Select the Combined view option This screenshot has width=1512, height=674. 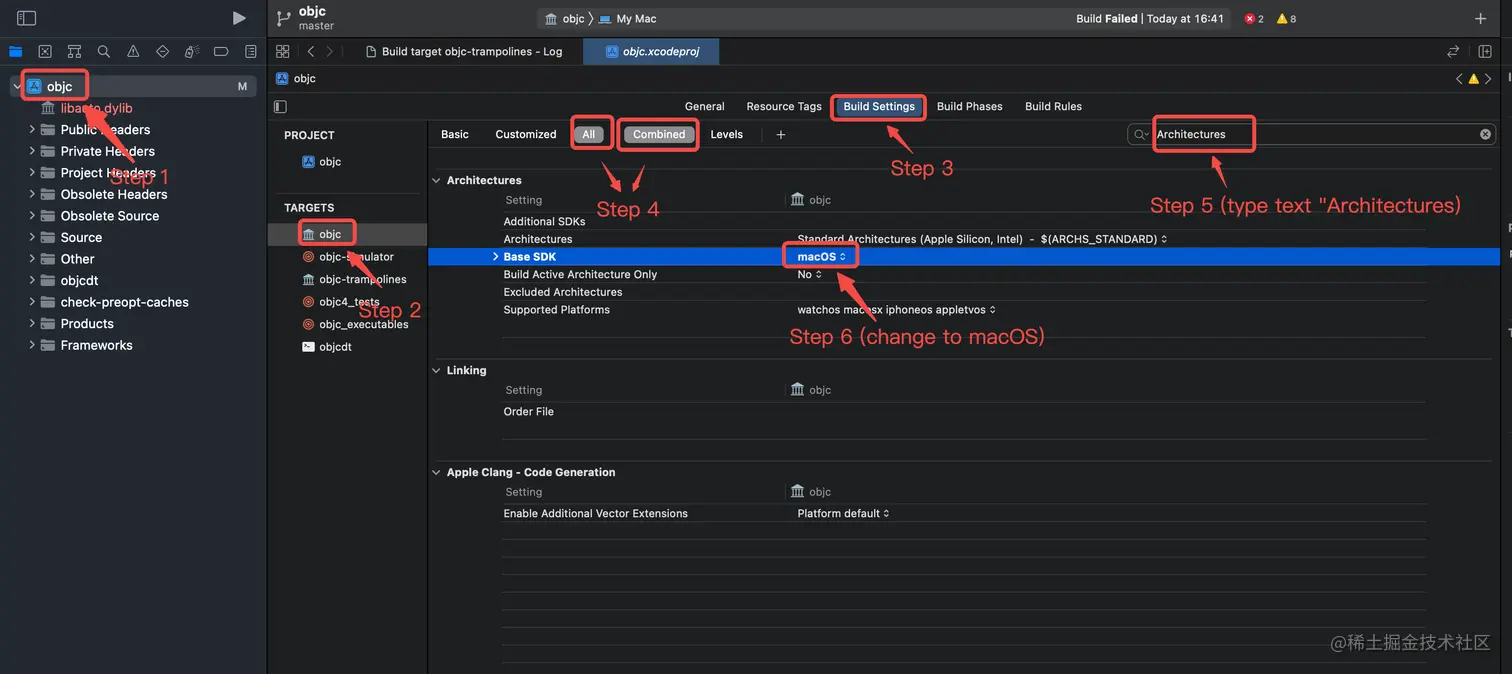[659, 134]
